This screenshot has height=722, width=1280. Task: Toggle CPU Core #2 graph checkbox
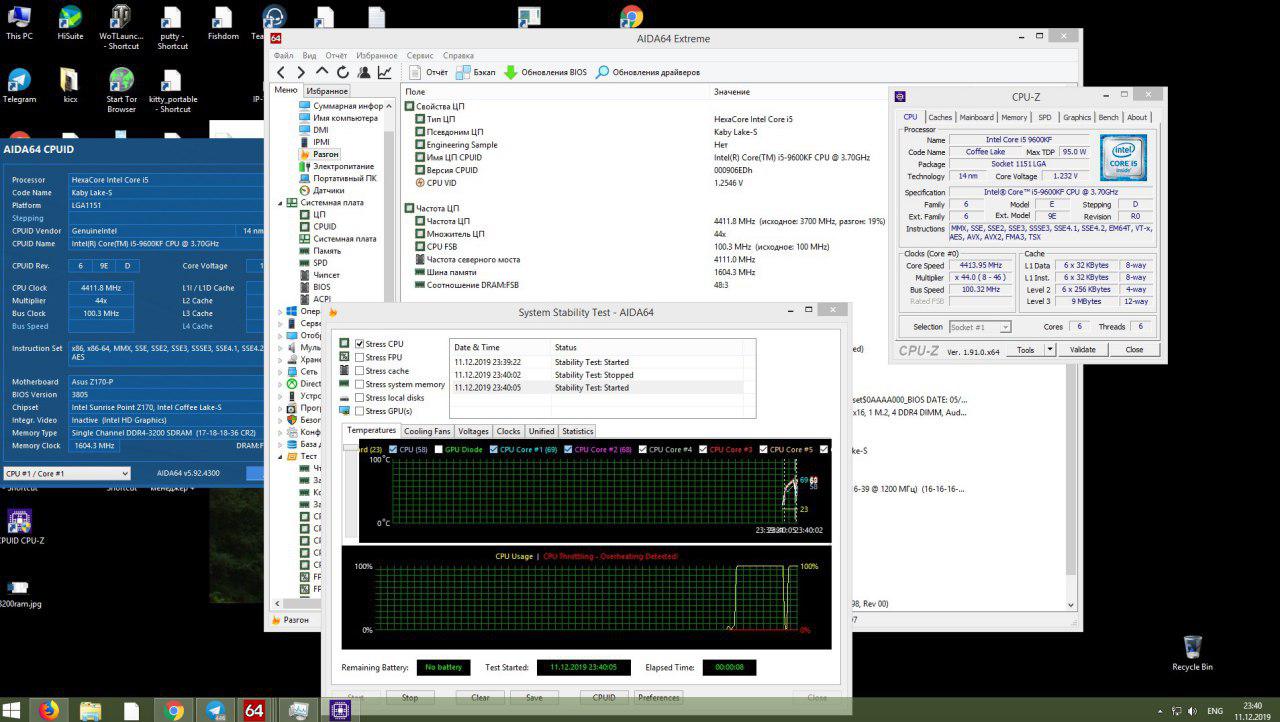[x=567, y=449]
